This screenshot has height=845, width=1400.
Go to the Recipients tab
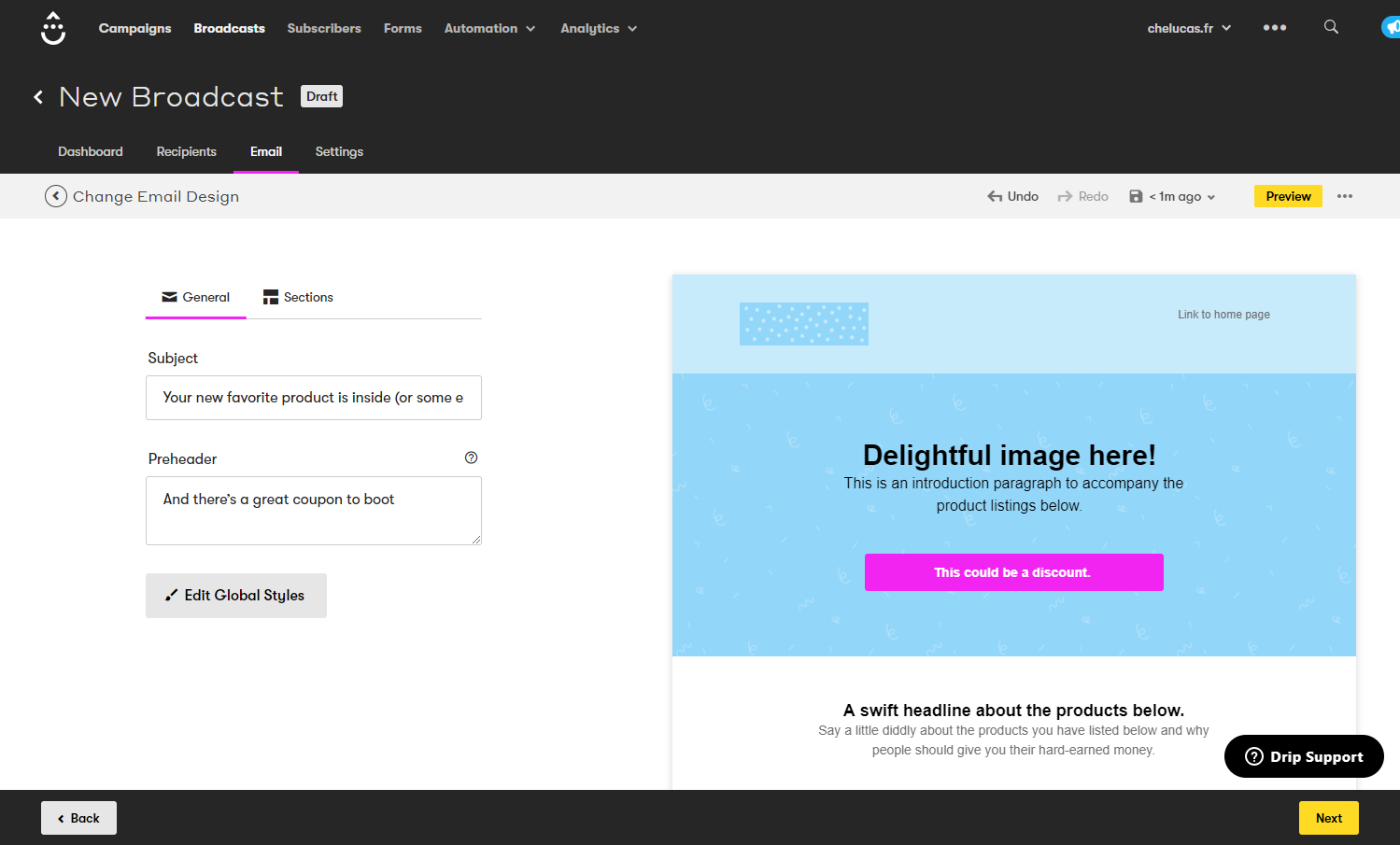186,151
